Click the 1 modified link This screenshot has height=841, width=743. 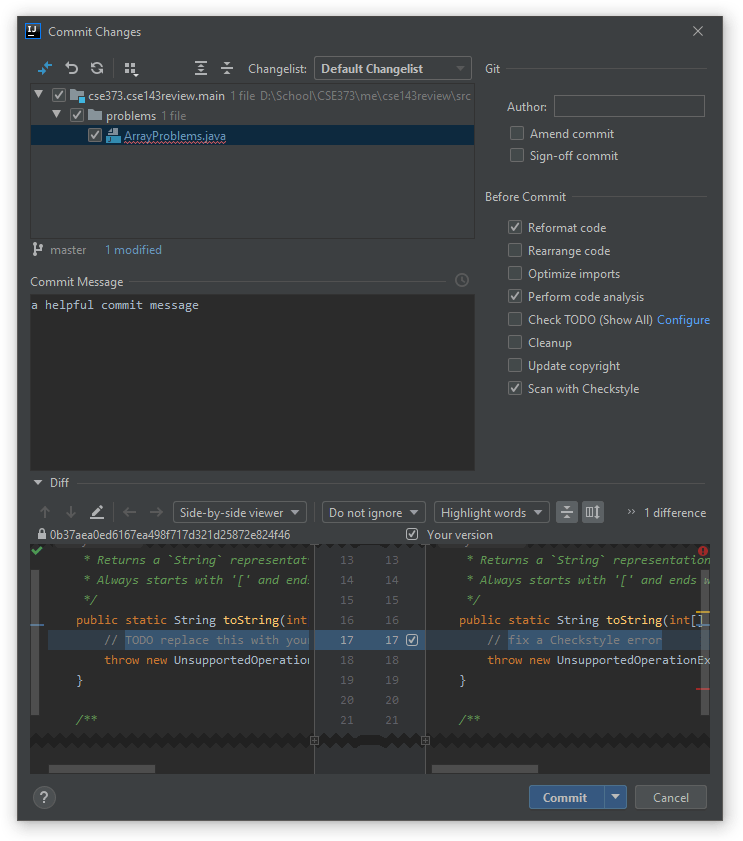coord(133,249)
